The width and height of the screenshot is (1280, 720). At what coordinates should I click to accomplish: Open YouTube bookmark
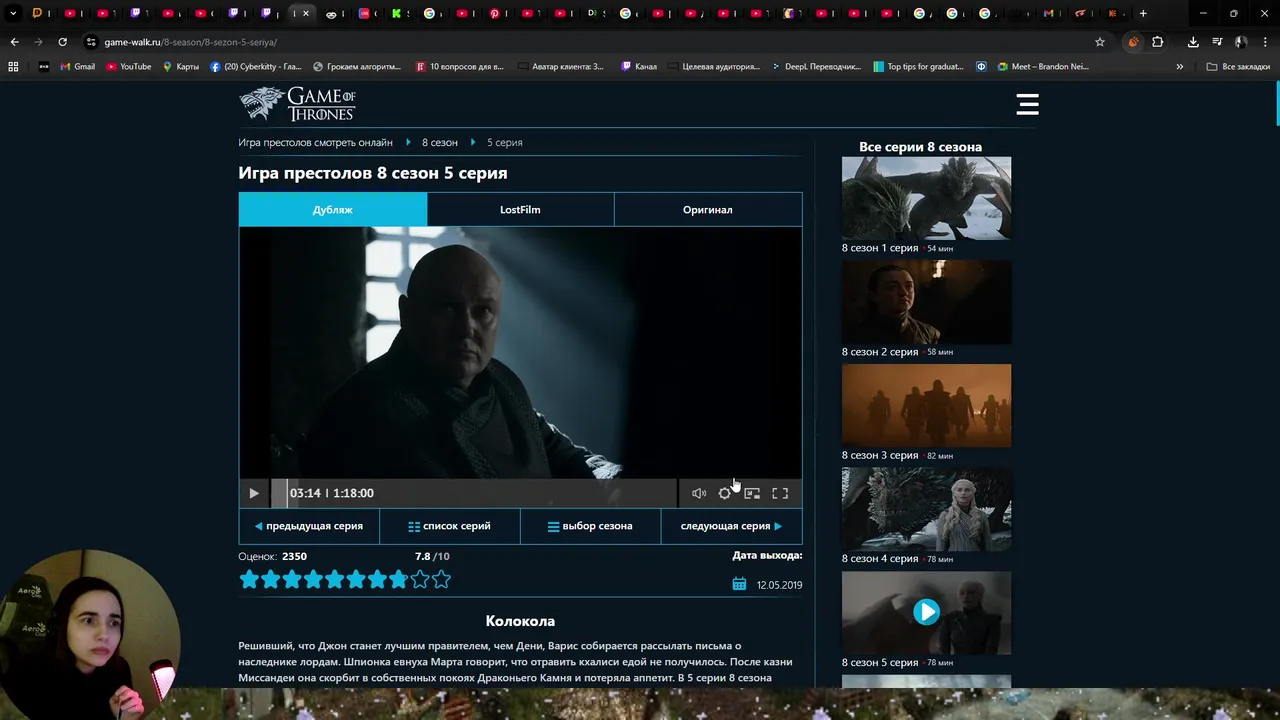[x=129, y=67]
